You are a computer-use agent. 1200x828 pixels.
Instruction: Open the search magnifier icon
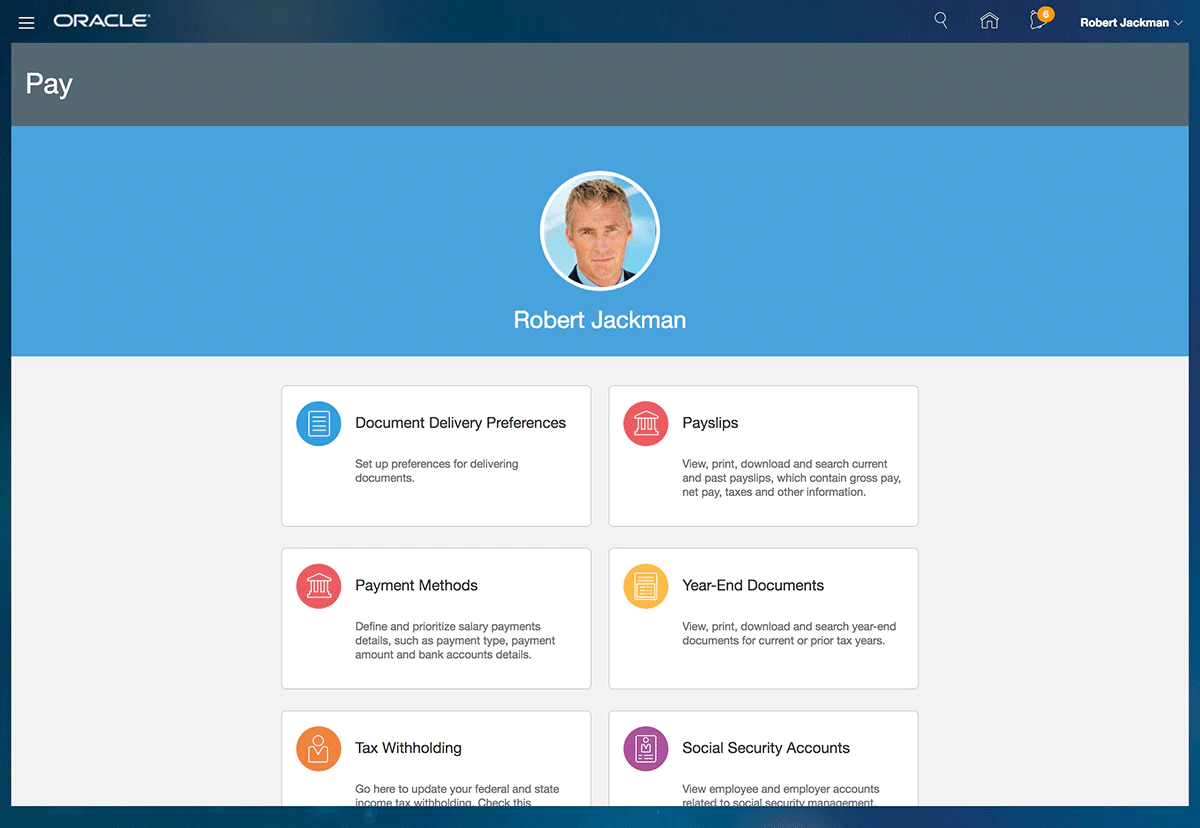[x=940, y=21]
